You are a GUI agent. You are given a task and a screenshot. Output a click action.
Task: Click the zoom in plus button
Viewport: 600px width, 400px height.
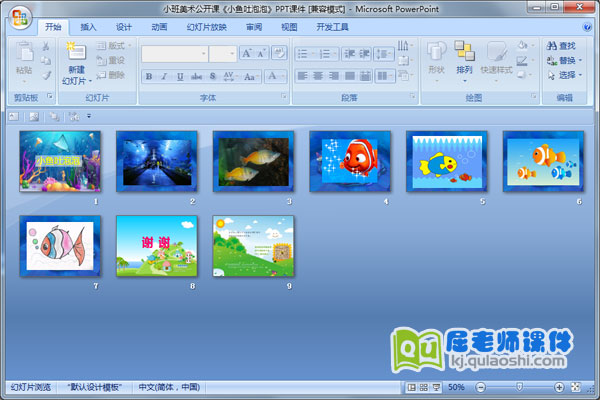[559, 387]
